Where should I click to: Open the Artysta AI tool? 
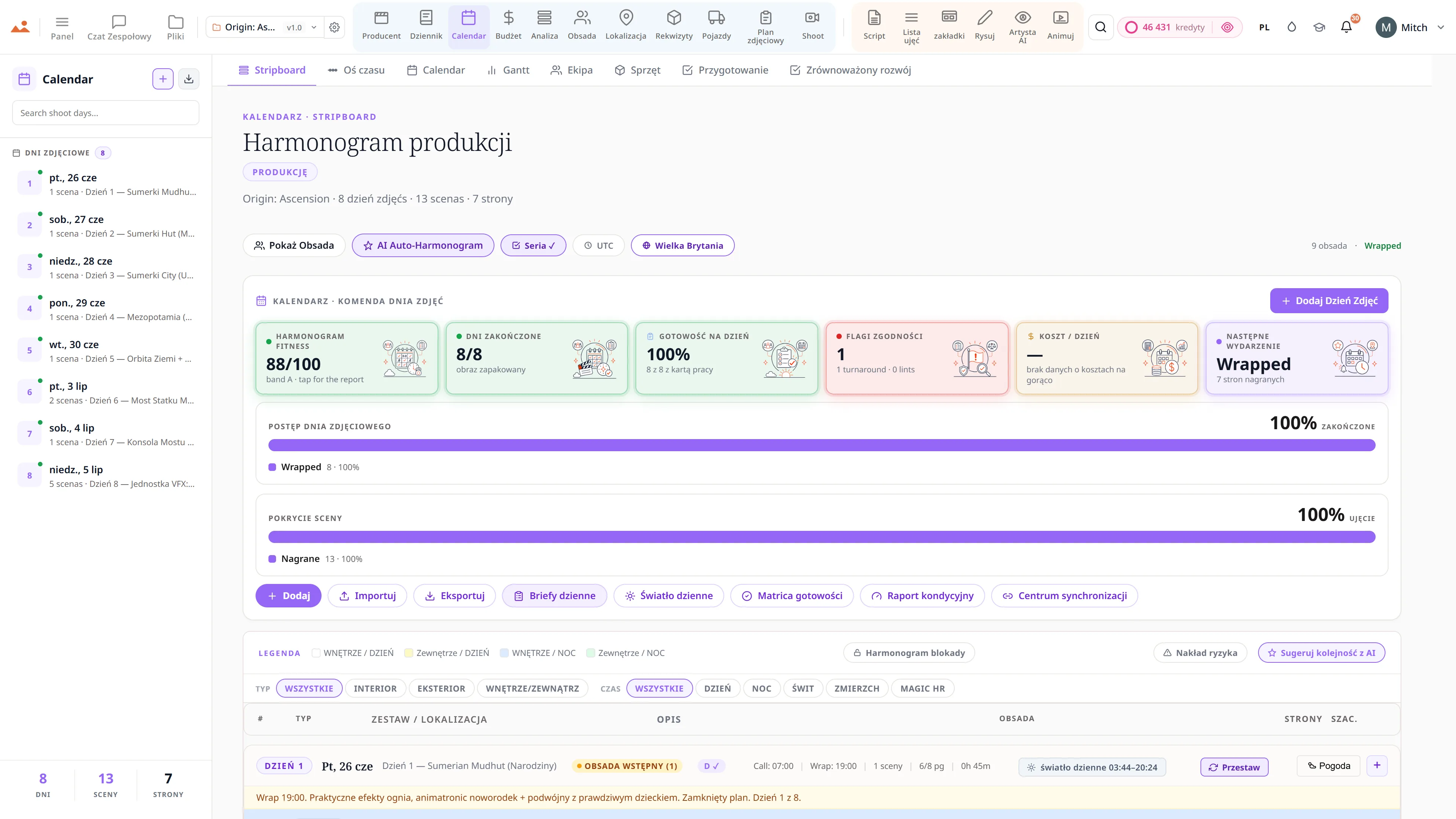(1023, 26)
